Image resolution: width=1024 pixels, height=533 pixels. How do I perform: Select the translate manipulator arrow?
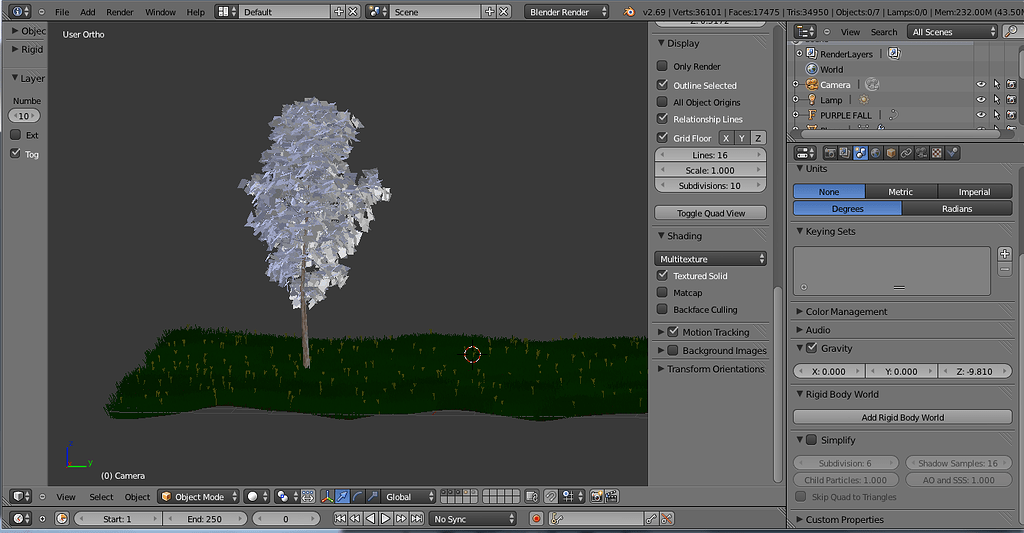coord(342,497)
